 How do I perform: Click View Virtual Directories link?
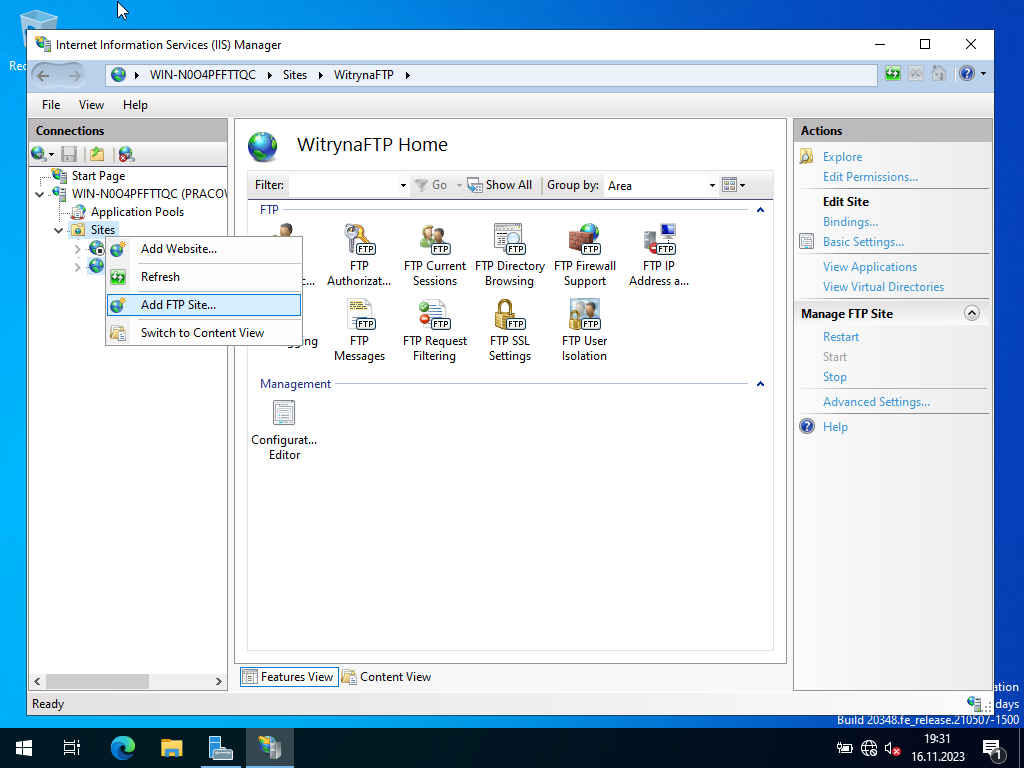click(x=883, y=287)
